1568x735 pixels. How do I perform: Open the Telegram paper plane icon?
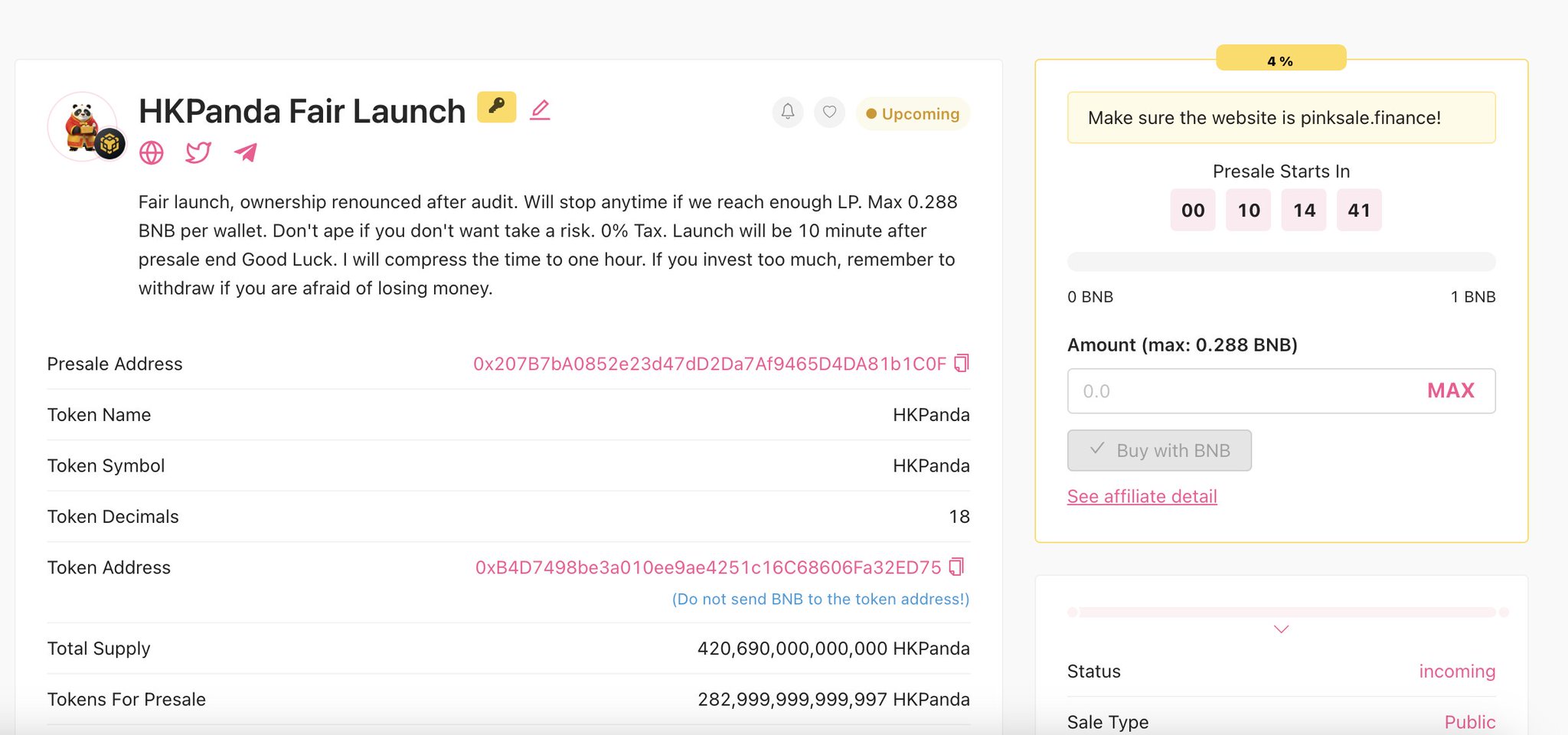coord(245,152)
